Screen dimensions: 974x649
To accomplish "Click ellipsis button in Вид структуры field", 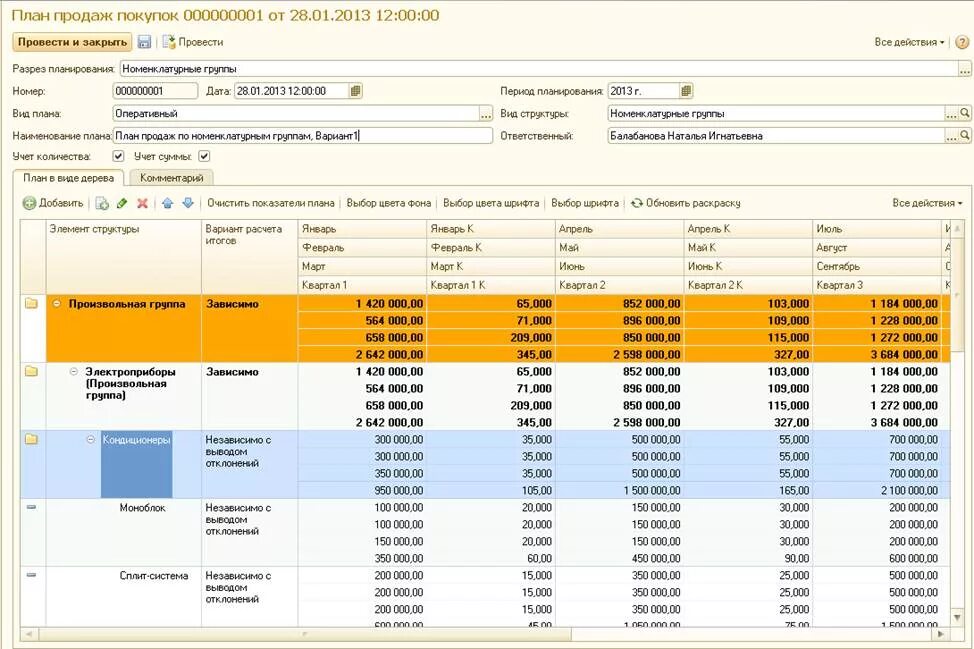I will [951, 114].
